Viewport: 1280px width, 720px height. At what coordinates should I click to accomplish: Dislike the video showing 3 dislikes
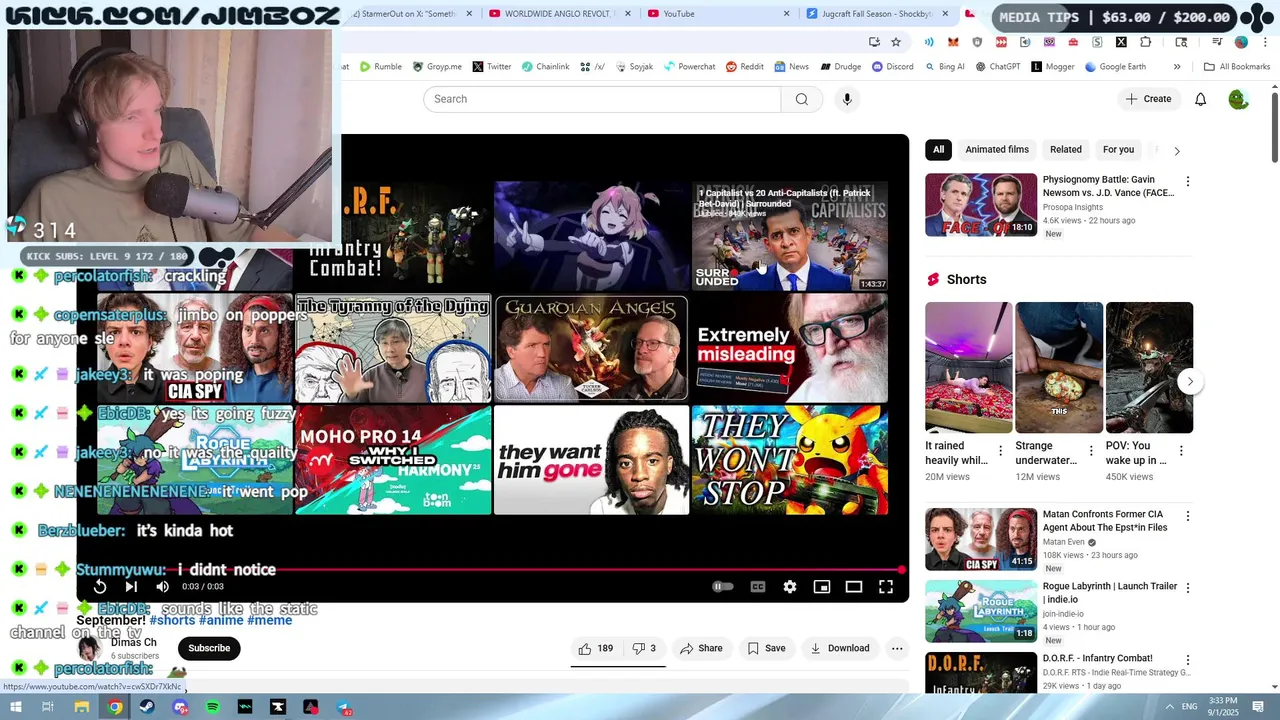pos(644,648)
